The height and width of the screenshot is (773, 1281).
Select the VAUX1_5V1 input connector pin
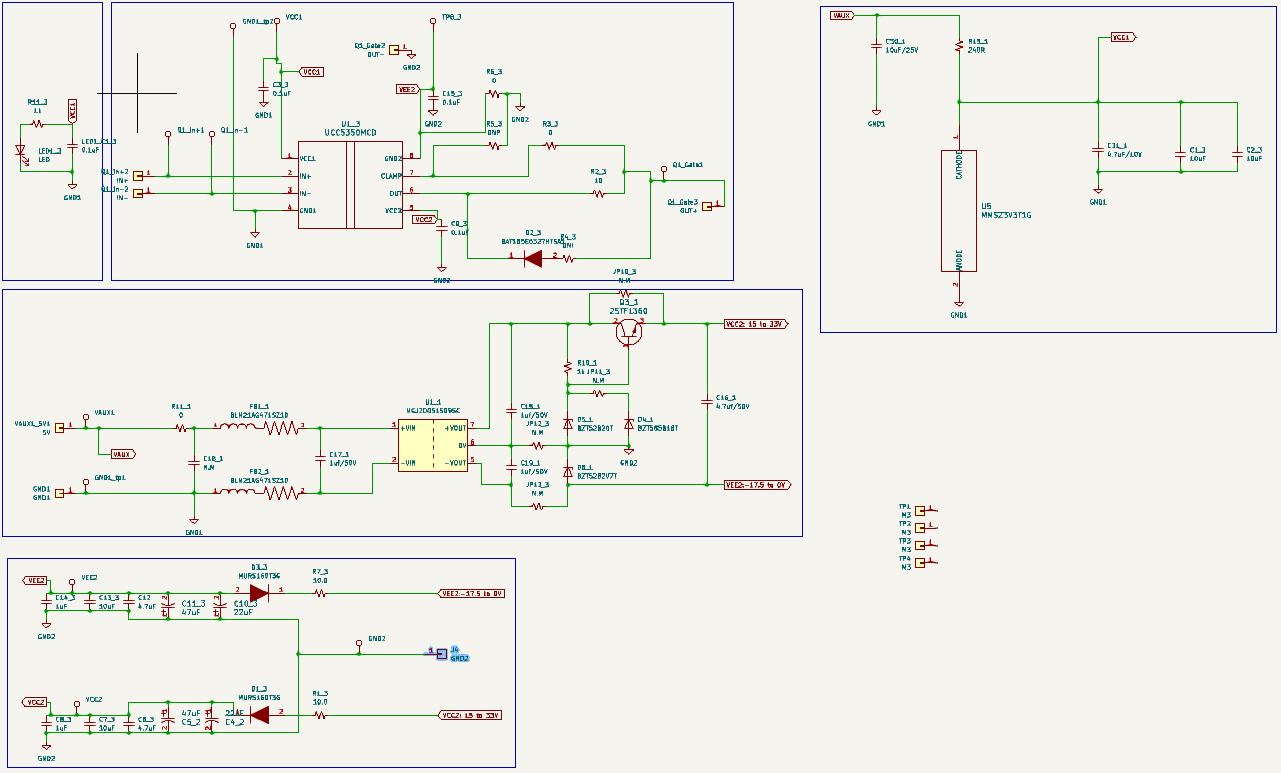[60, 428]
